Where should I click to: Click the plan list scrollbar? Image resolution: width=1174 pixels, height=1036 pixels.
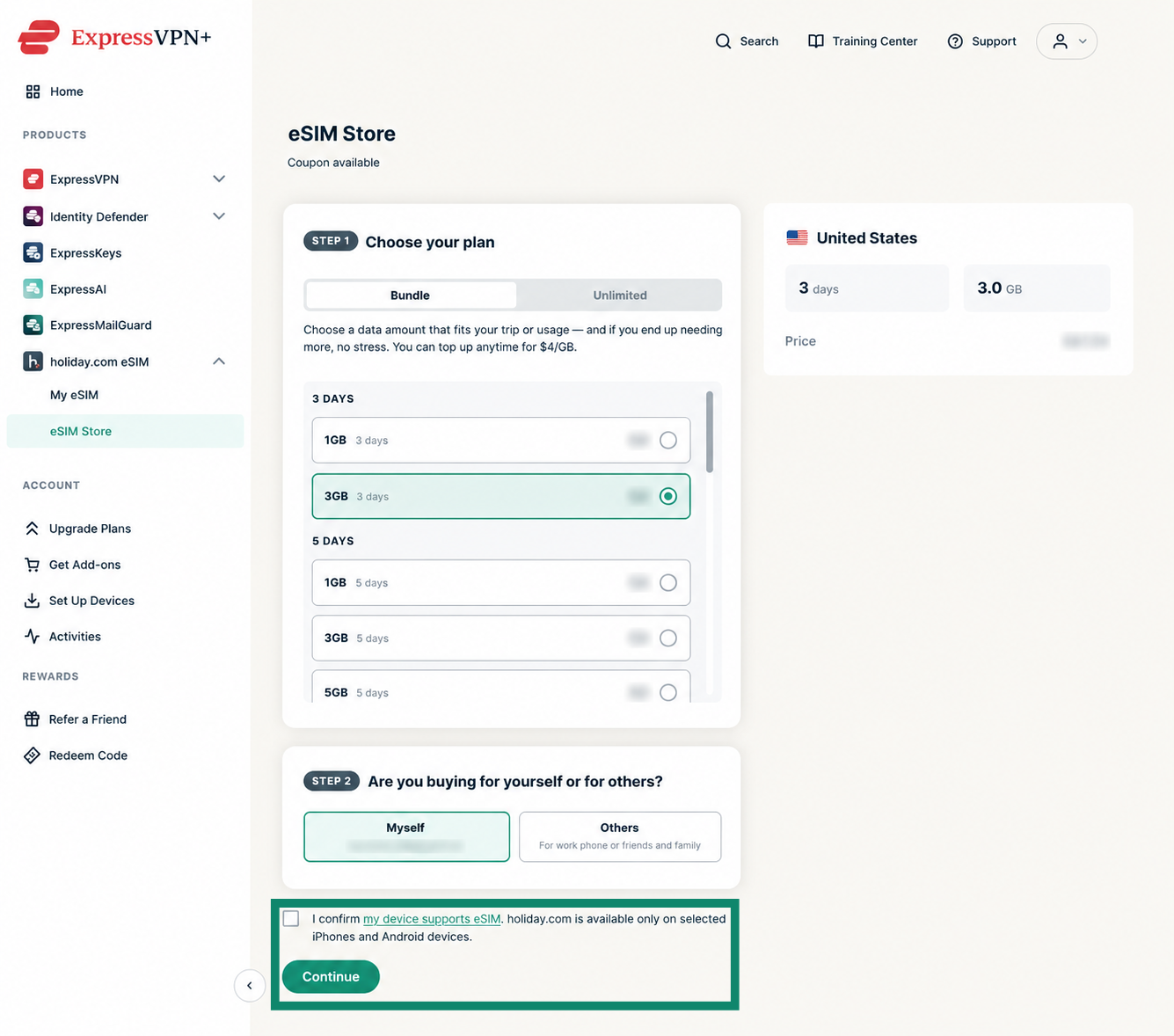[x=710, y=432]
